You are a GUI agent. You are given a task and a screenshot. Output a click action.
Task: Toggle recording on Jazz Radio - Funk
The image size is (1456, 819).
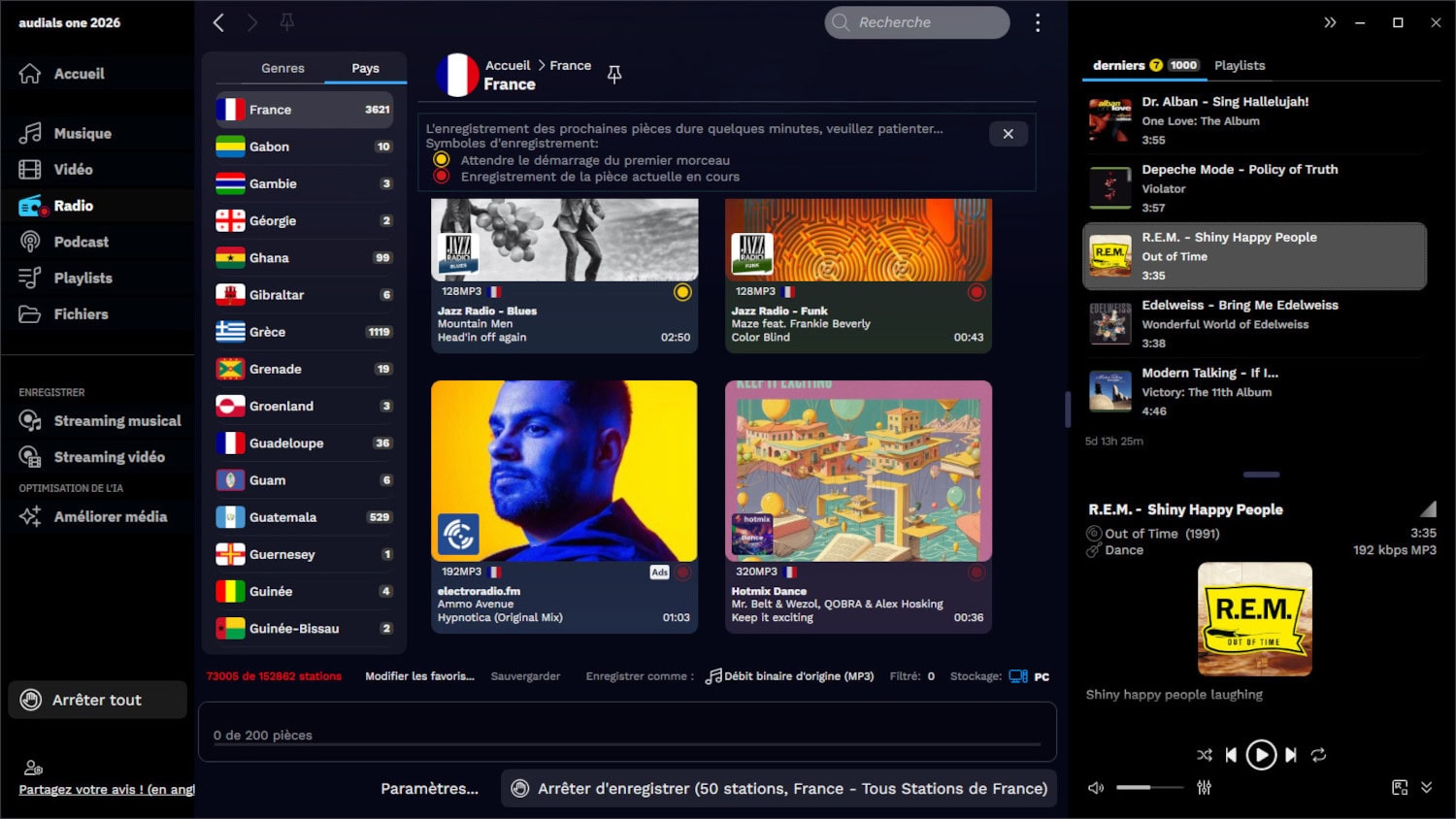click(x=976, y=292)
